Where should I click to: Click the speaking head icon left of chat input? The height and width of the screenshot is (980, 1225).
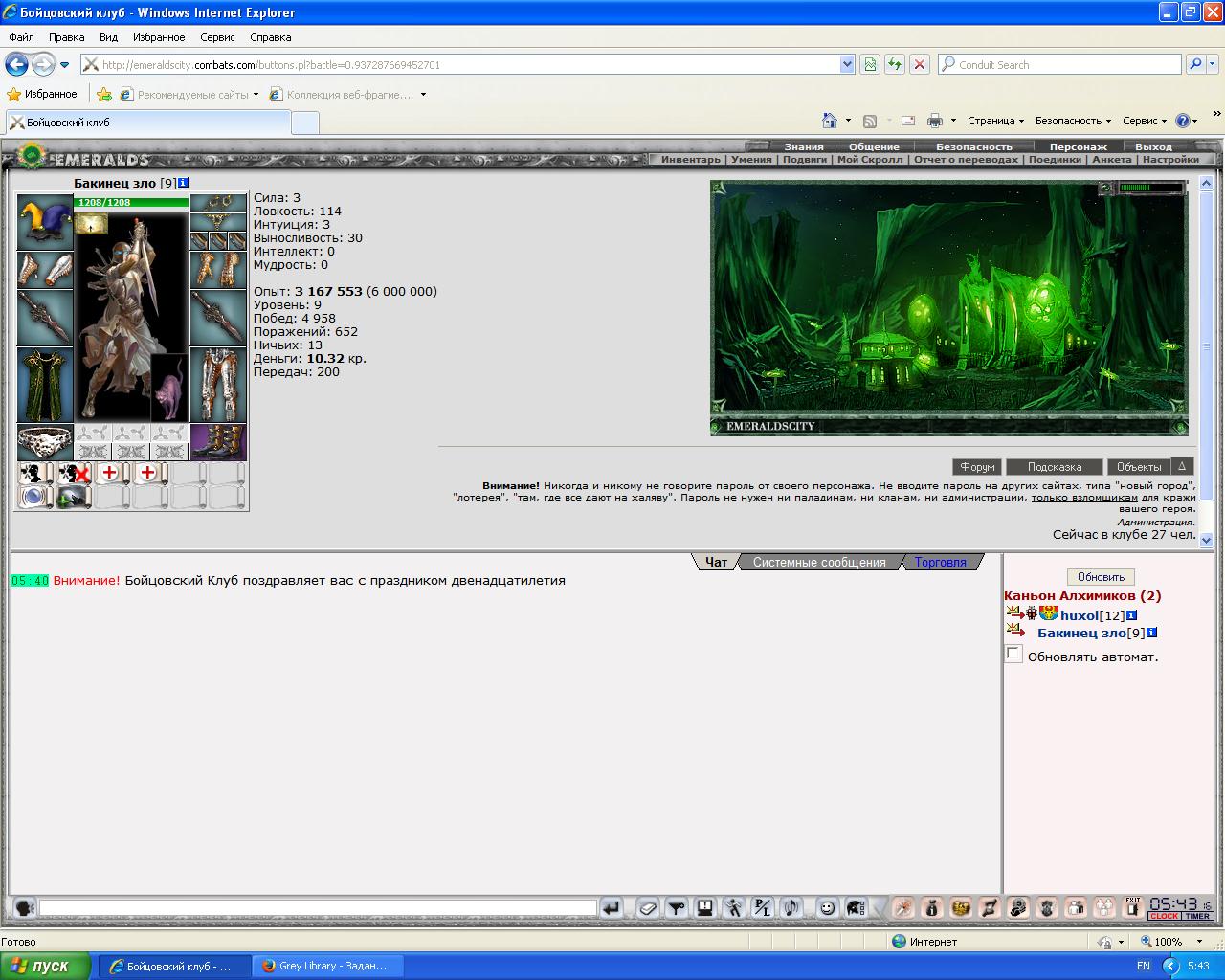point(24,907)
